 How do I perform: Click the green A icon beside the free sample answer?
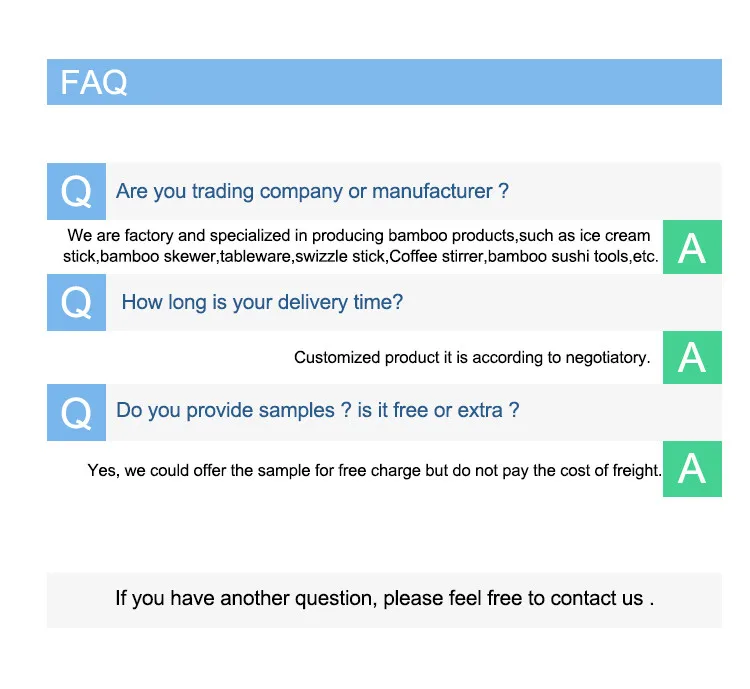click(692, 468)
